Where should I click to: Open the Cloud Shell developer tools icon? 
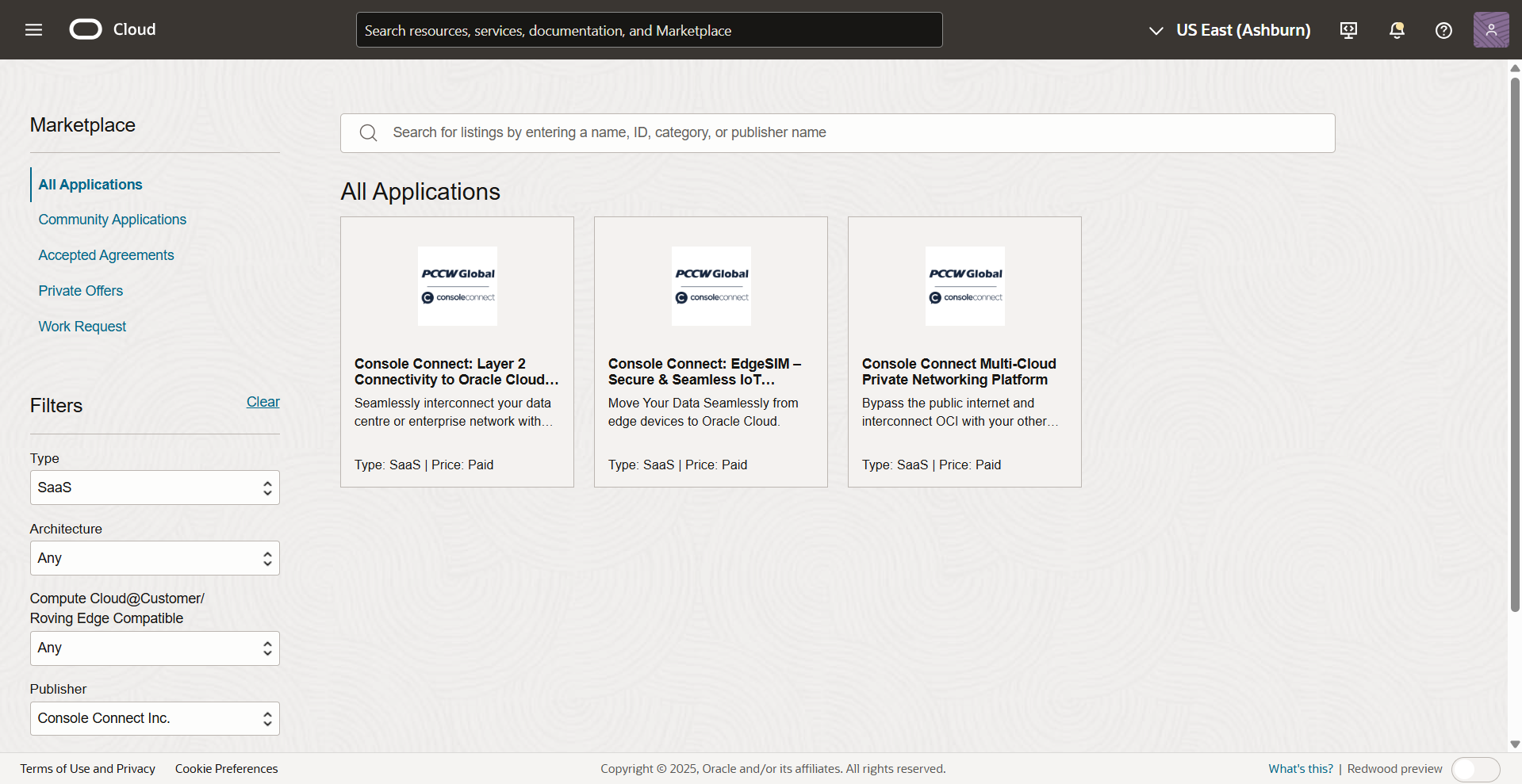1348,30
